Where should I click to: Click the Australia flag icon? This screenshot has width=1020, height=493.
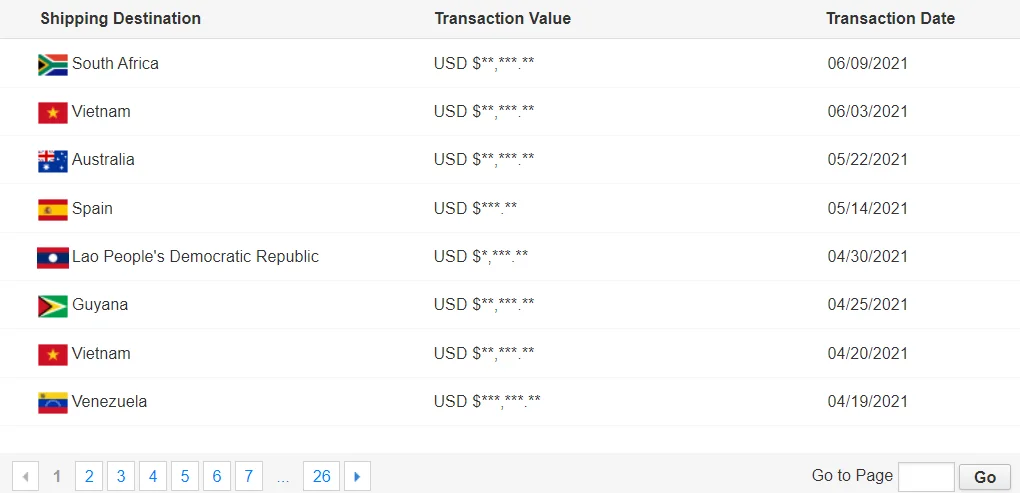click(x=52, y=160)
